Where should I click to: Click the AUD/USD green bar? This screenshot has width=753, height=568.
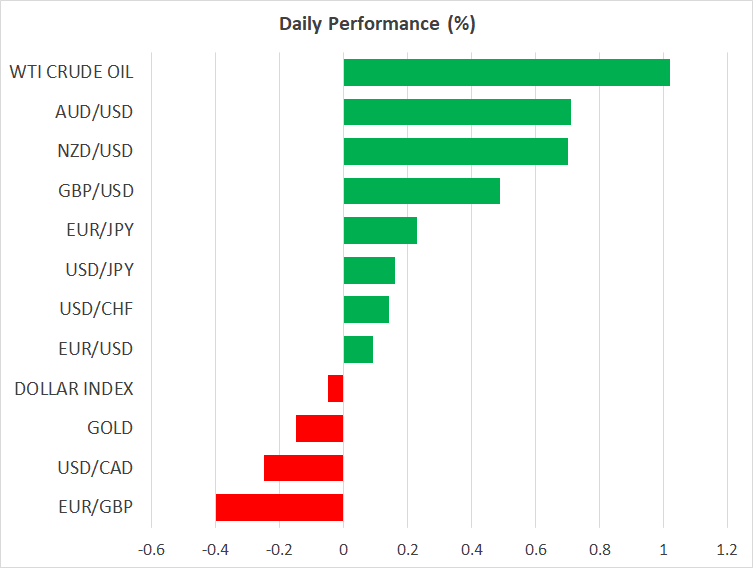457,112
